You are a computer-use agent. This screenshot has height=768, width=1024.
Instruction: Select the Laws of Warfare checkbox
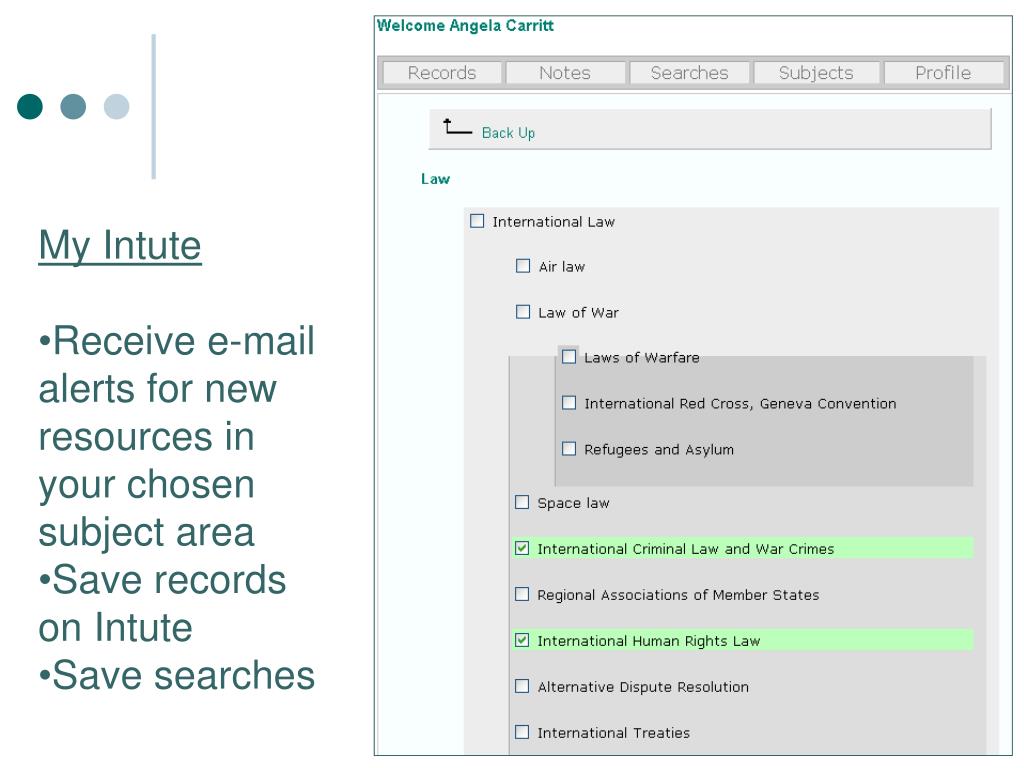[x=569, y=357]
